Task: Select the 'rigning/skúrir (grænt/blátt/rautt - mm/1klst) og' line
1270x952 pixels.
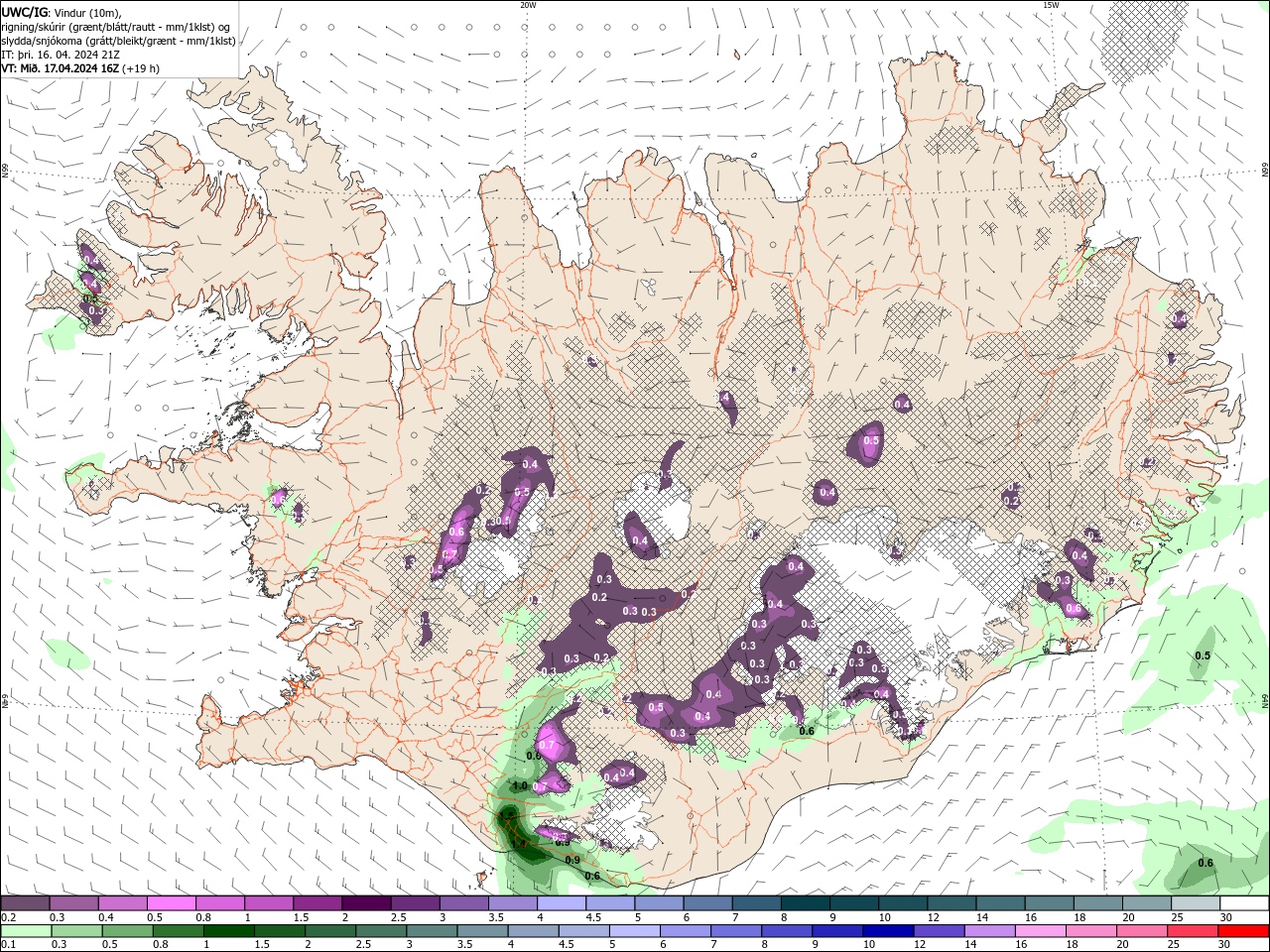Action: [x=115, y=27]
